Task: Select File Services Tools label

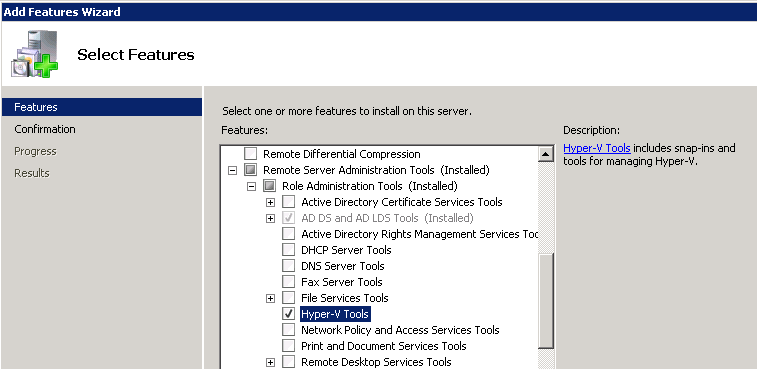Action: [x=345, y=298]
